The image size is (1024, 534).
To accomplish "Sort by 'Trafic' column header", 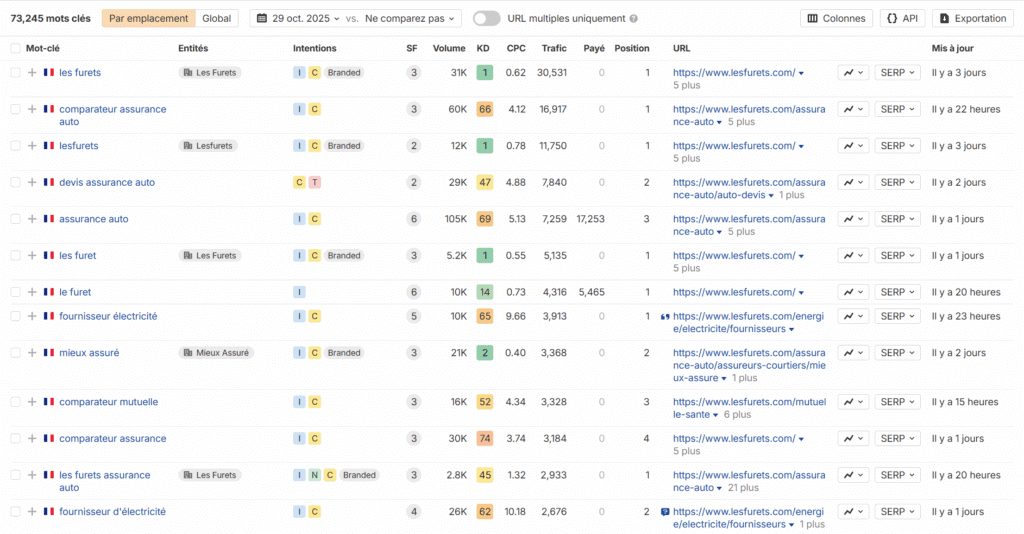I will tap(554, 48).
